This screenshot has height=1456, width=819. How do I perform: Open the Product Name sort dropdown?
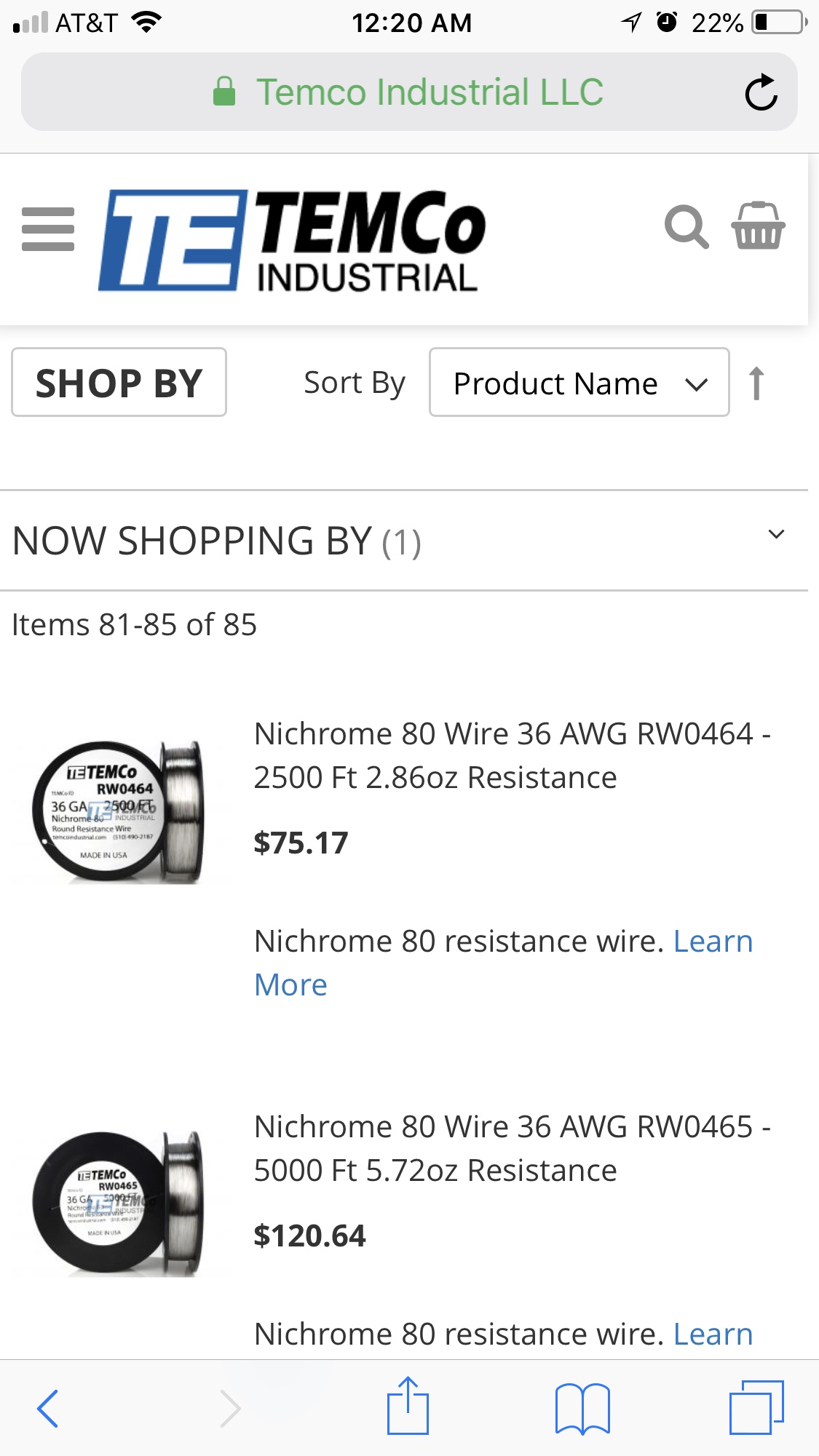(x=579, y=383)
